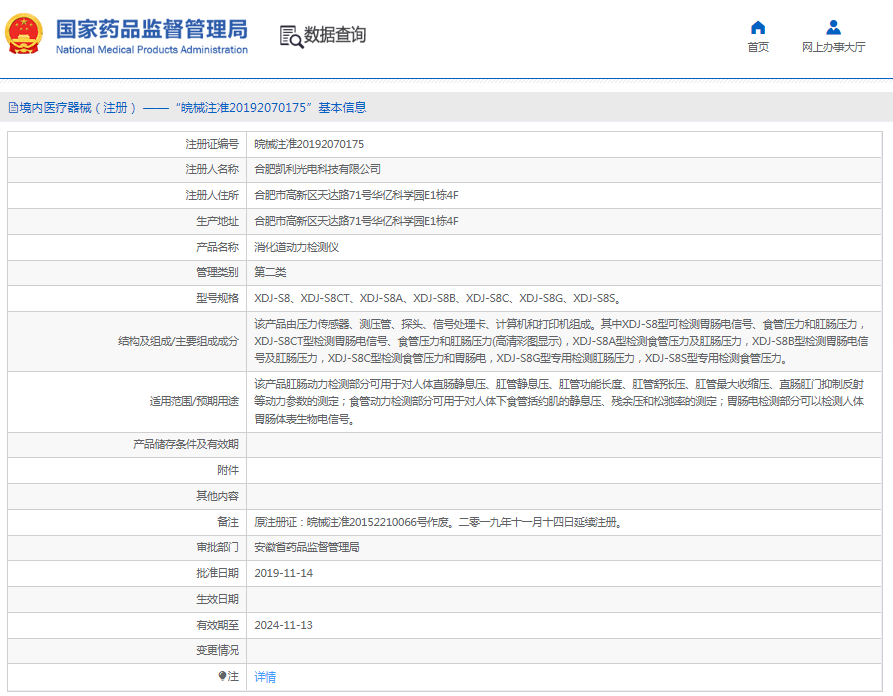893x696 pixels.
Task: Select product name 消化道动力检测仪
Action: point(296,247)
